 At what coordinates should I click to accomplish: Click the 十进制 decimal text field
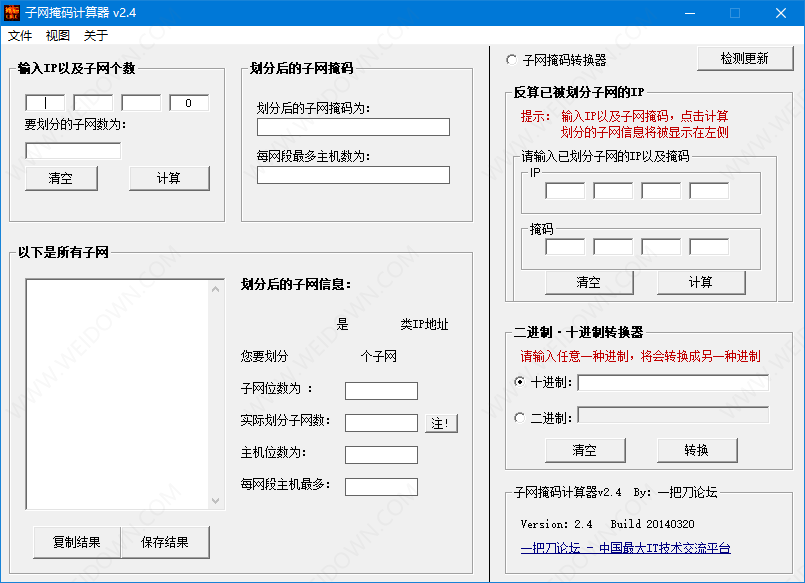673,382
